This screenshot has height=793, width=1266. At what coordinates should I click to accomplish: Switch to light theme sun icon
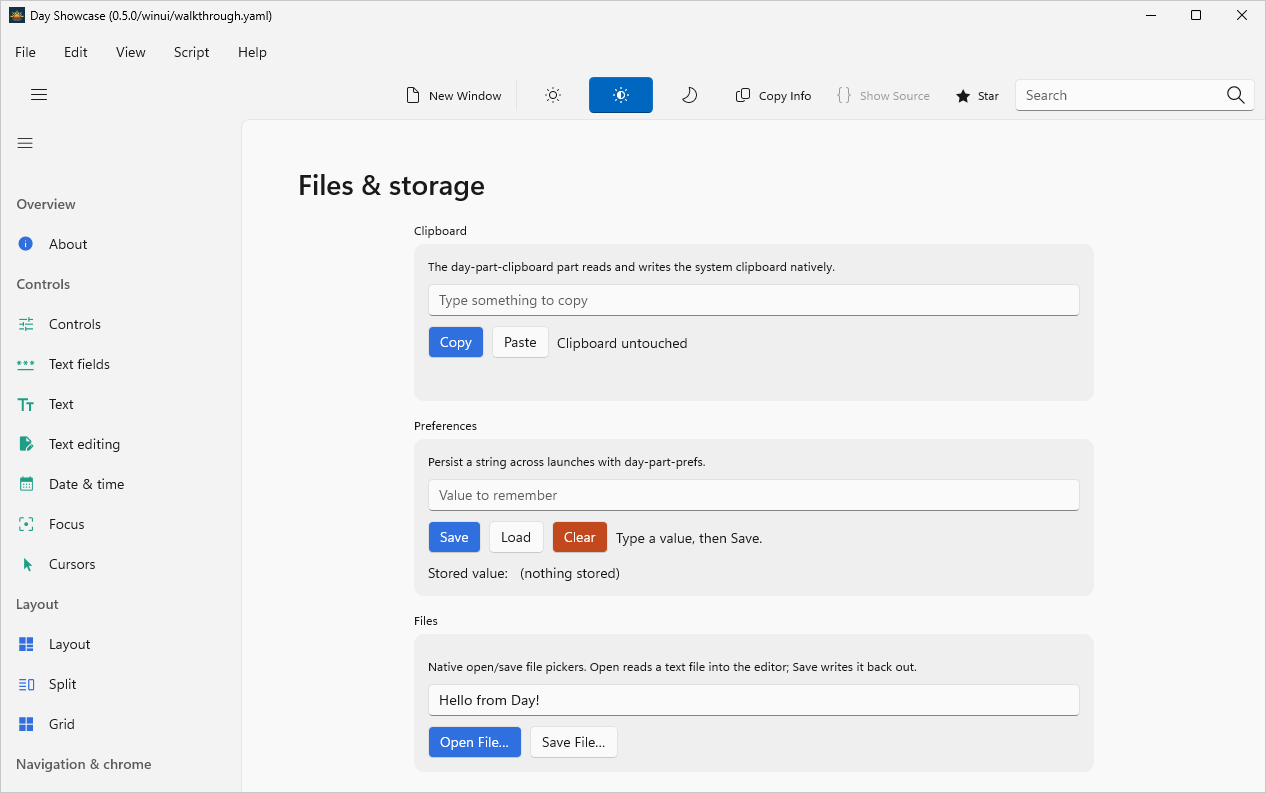[553, 95]
